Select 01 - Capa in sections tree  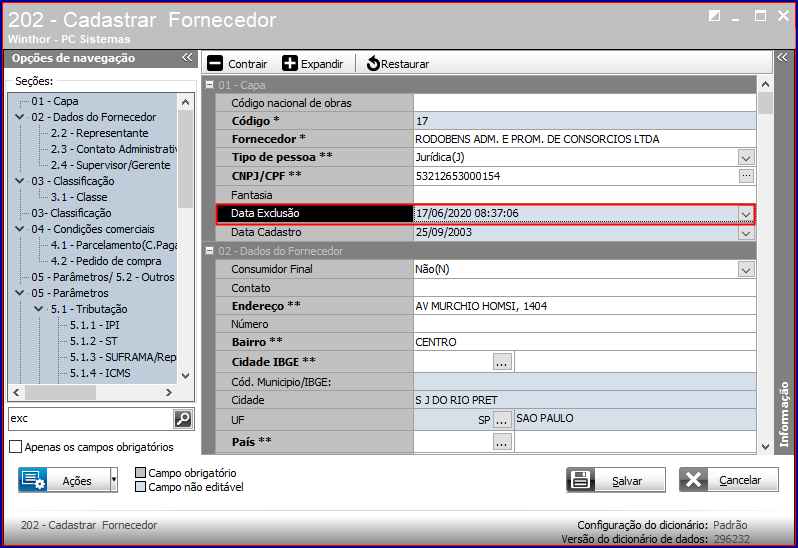pyautogui.click(x=55, y=101)
